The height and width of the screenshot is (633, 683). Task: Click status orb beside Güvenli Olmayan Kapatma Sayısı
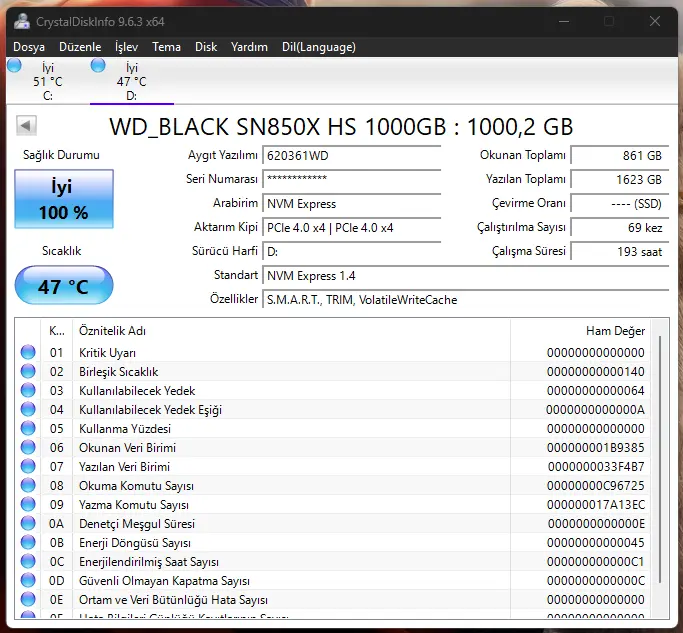[x=28, y=580]
